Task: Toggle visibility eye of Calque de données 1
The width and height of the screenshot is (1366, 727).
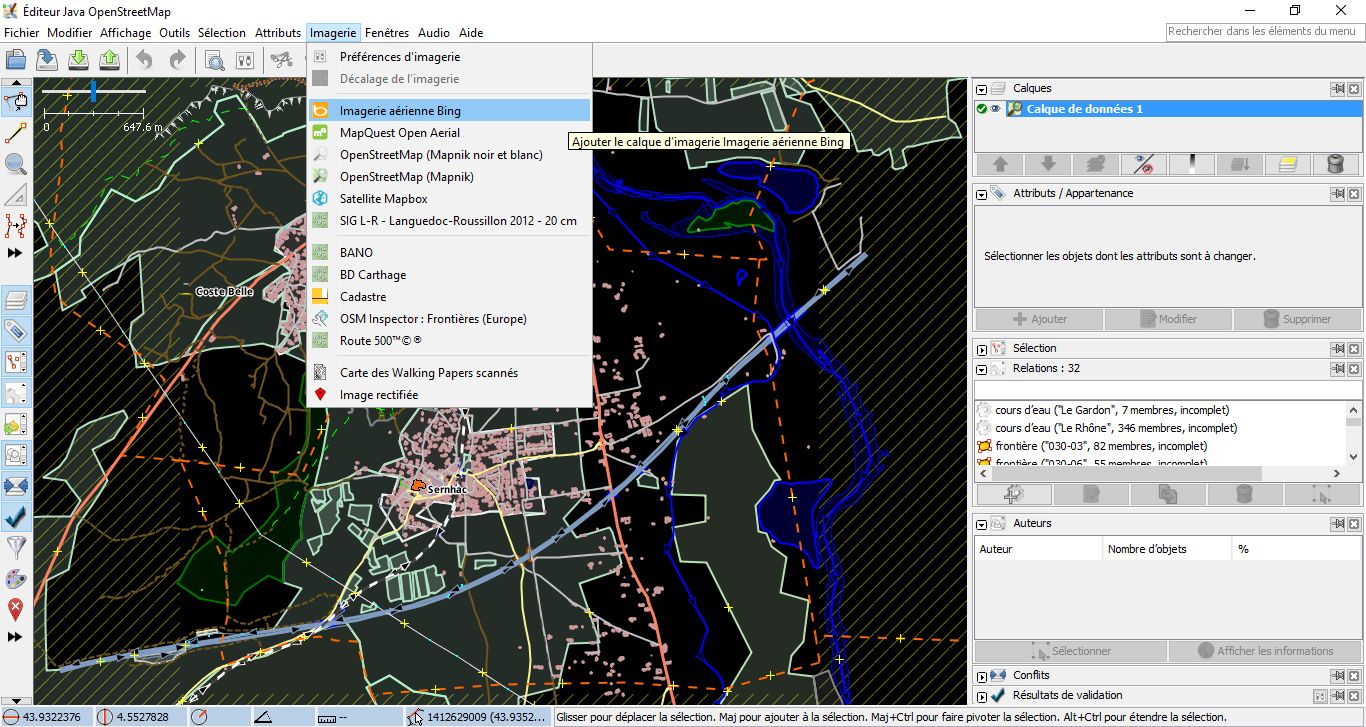Action: 996,109
